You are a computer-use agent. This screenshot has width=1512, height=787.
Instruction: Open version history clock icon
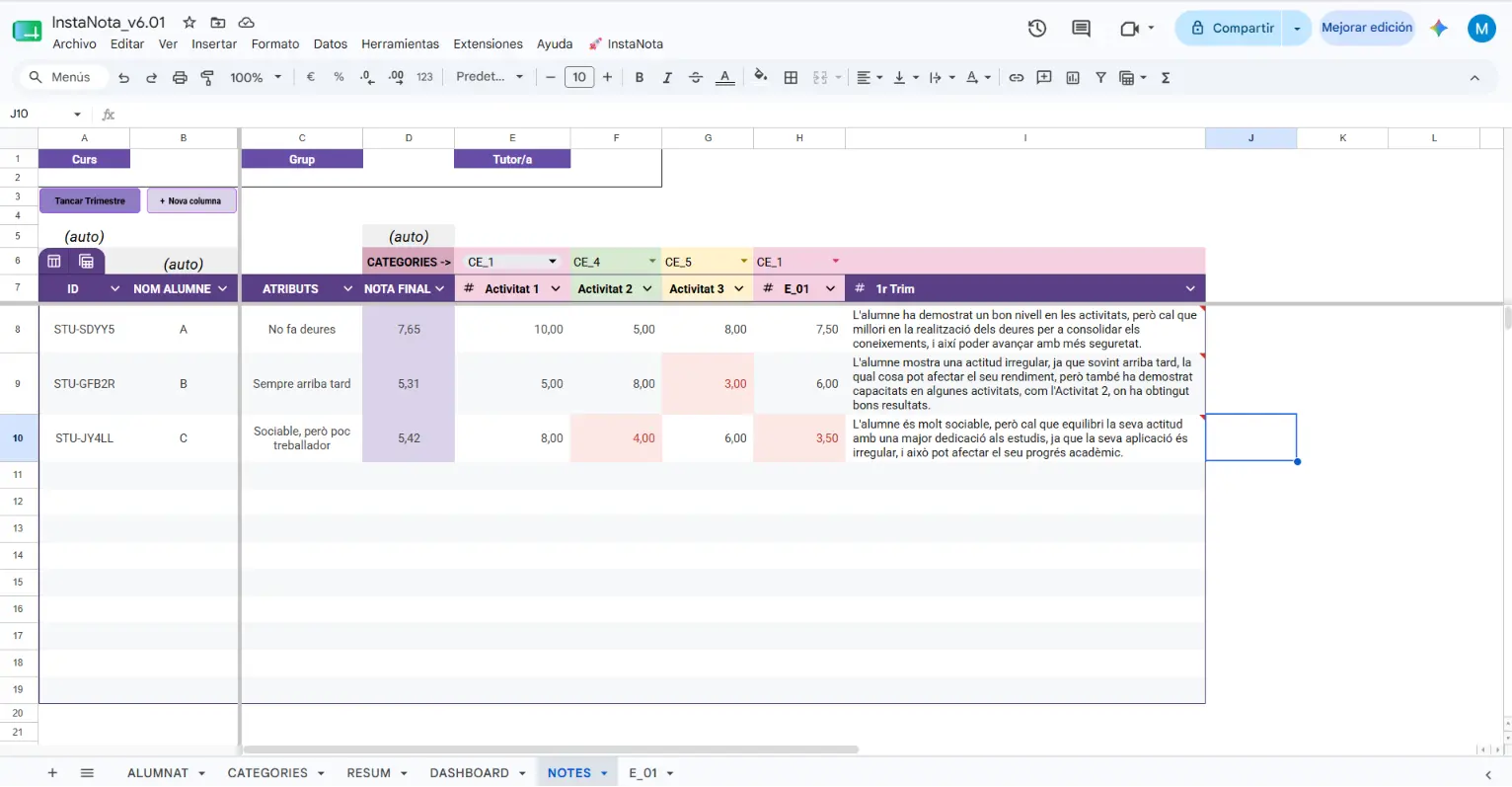coord(1037,29)
